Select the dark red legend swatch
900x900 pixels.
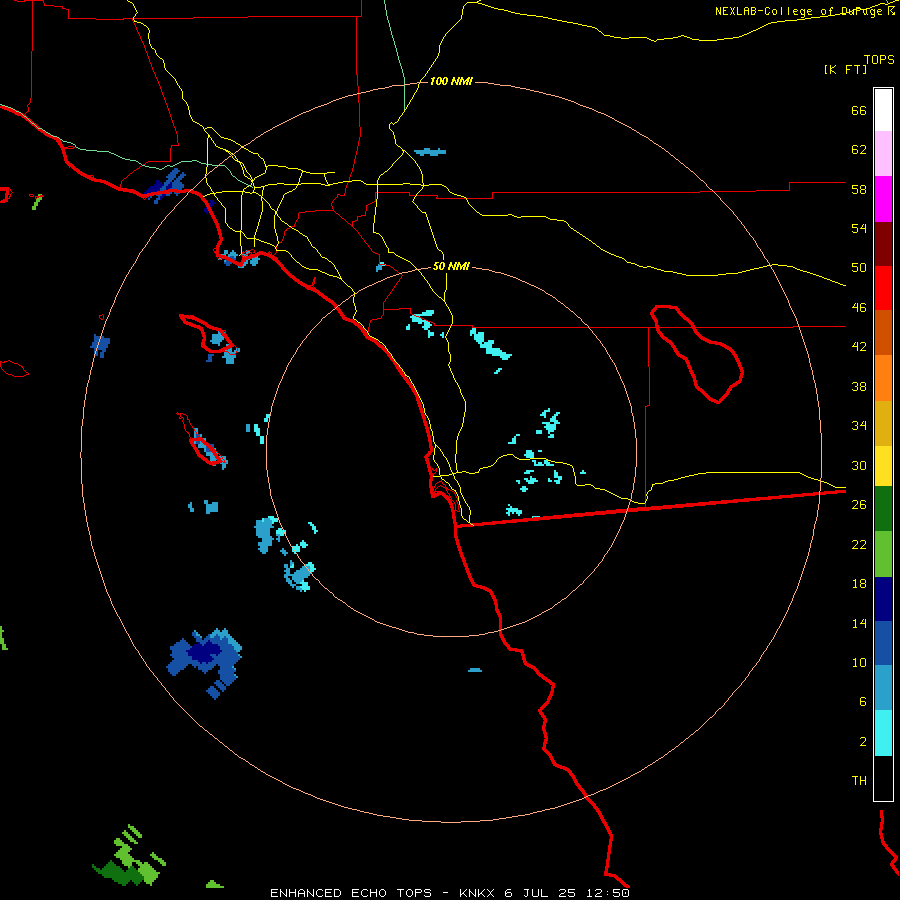[883, 243]
